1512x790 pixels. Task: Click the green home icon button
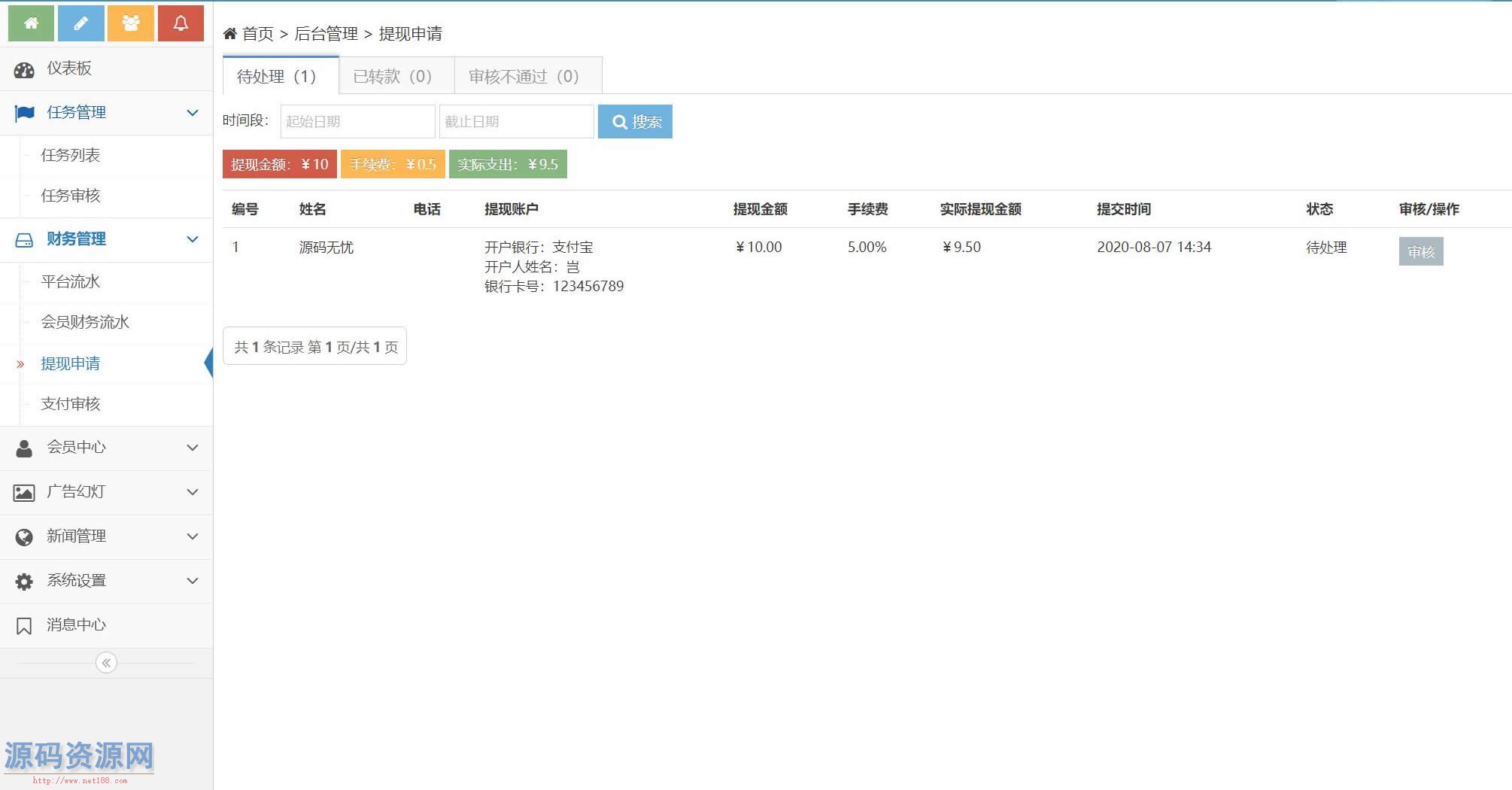[31, 23]
